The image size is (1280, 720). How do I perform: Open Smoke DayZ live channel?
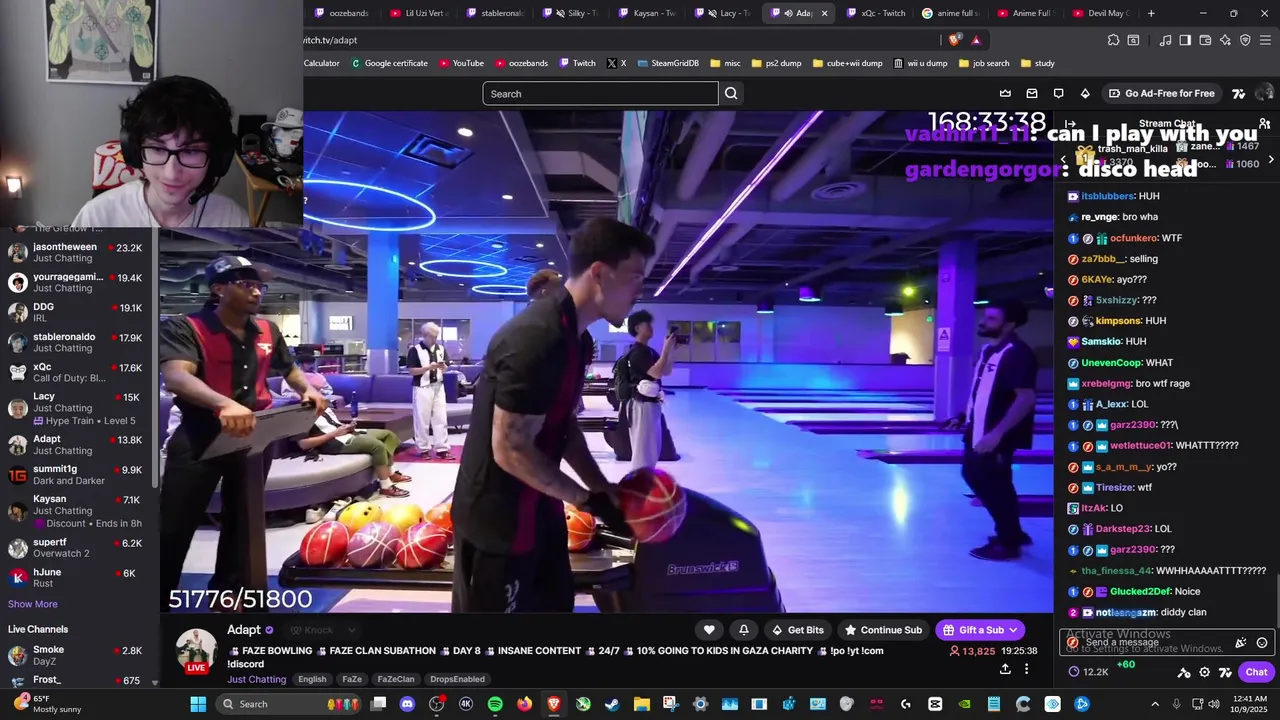pyautogui.click(x=76, y=655)
